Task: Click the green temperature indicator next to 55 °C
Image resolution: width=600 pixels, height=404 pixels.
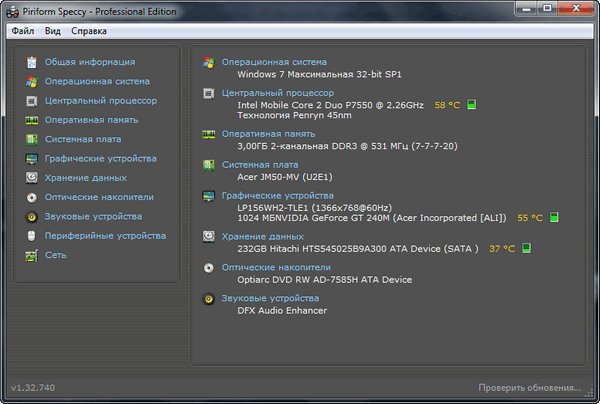Action: [554, 217]
